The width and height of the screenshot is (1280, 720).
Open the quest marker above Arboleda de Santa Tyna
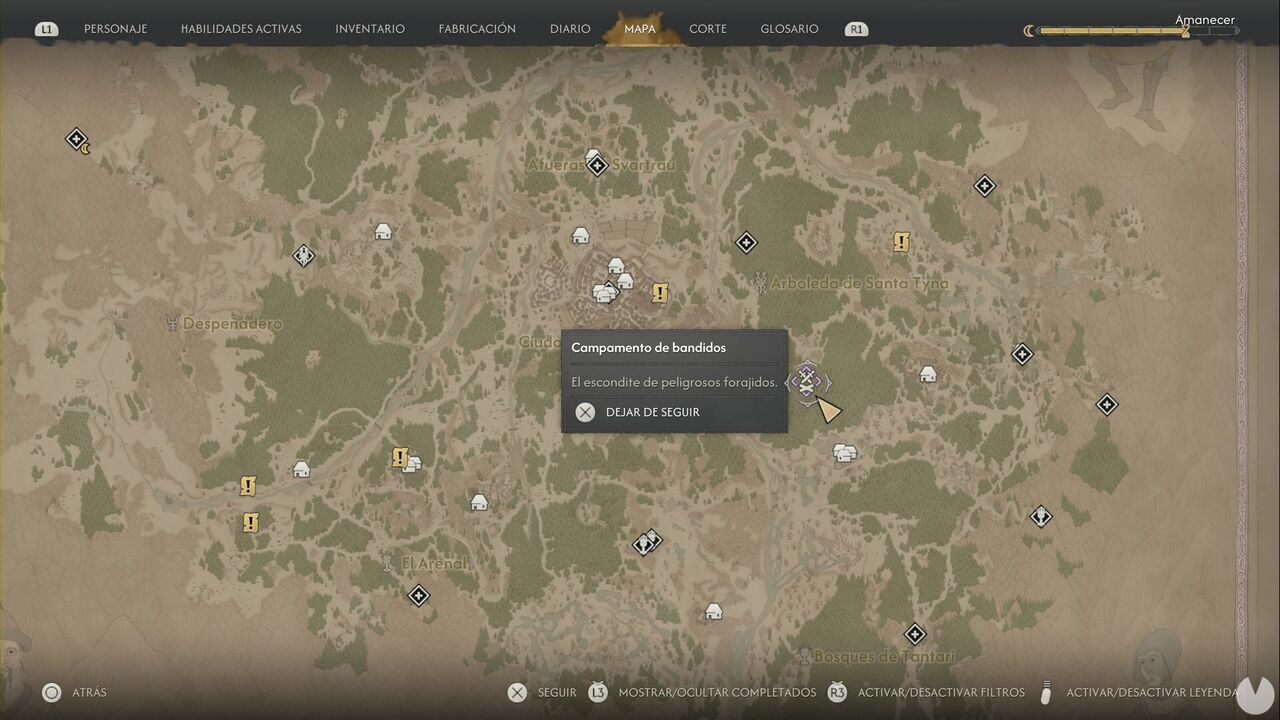(901, 242)
